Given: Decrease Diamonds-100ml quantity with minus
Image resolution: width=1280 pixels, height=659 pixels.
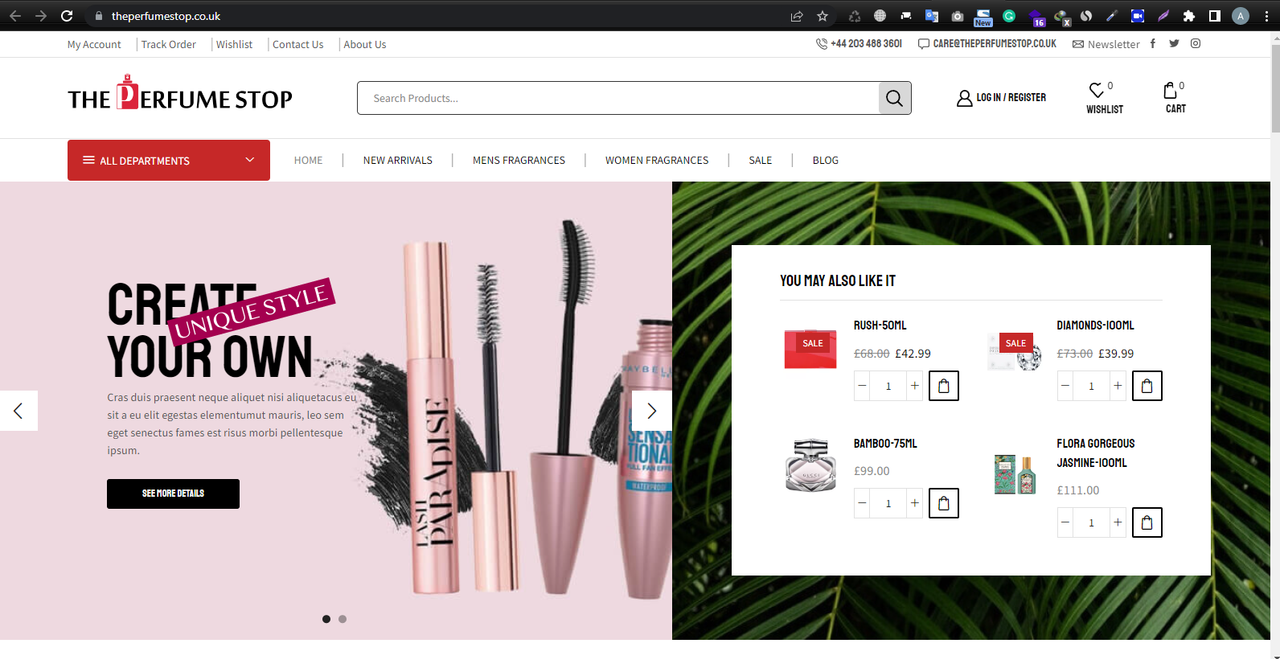Looking at the screenshot, I should [1065, 386].
